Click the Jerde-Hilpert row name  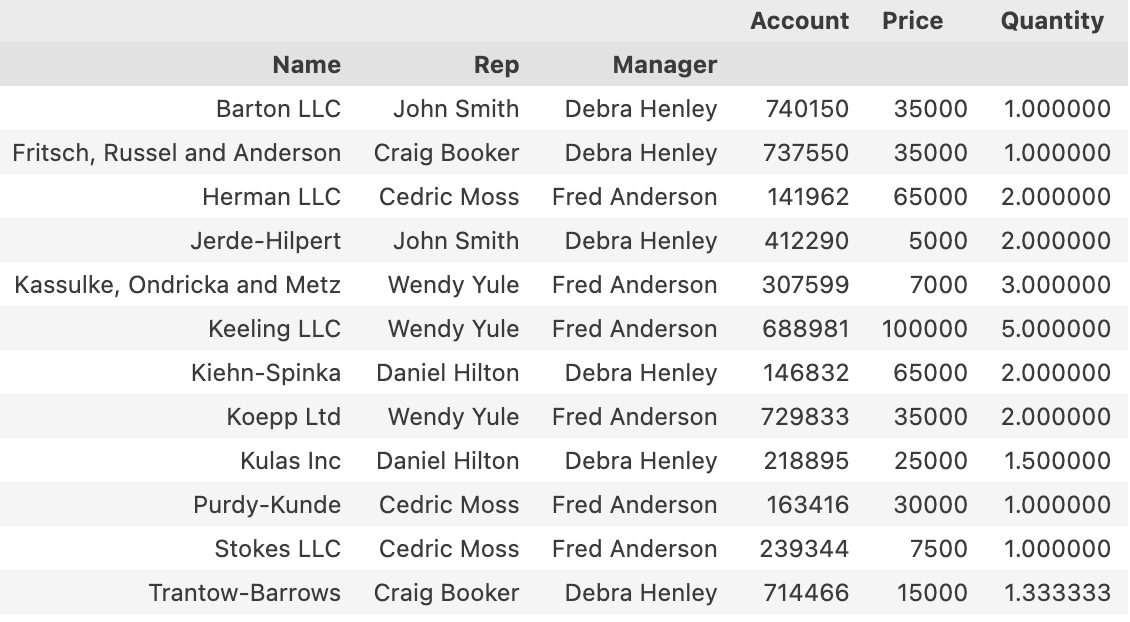tap(265, 241)
